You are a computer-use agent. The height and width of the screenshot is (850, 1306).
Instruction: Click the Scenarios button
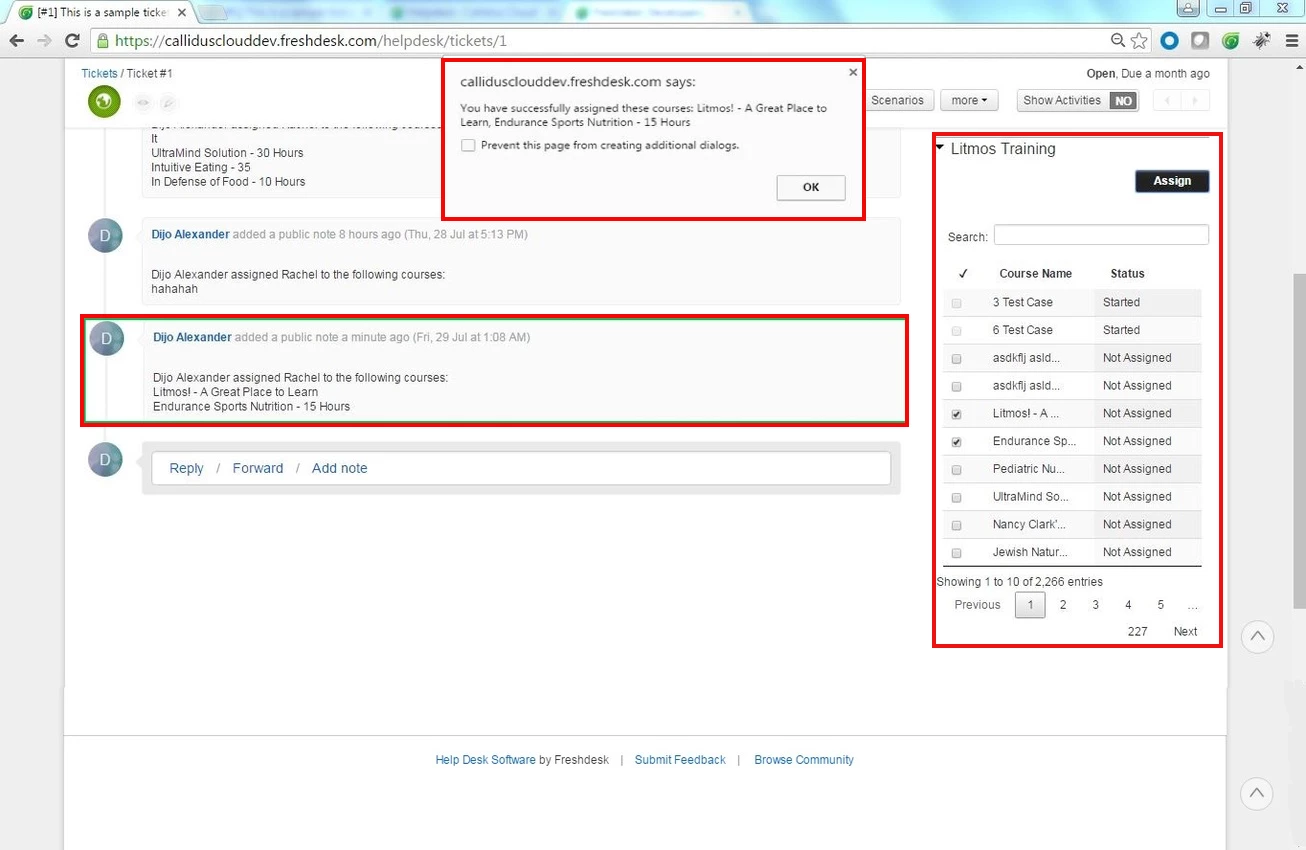point(898,100)
